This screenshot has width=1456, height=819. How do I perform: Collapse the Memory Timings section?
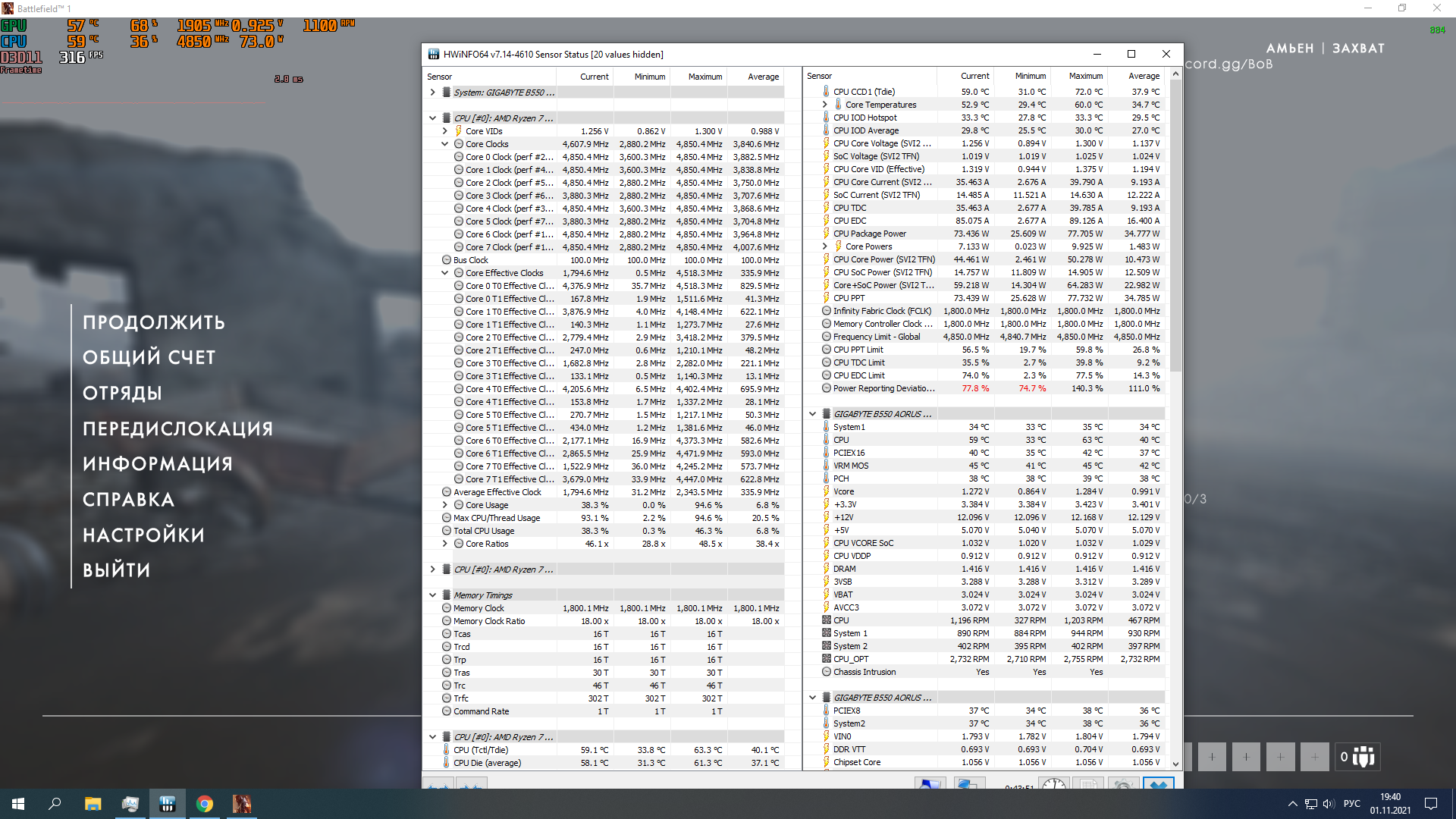point(432,595)
